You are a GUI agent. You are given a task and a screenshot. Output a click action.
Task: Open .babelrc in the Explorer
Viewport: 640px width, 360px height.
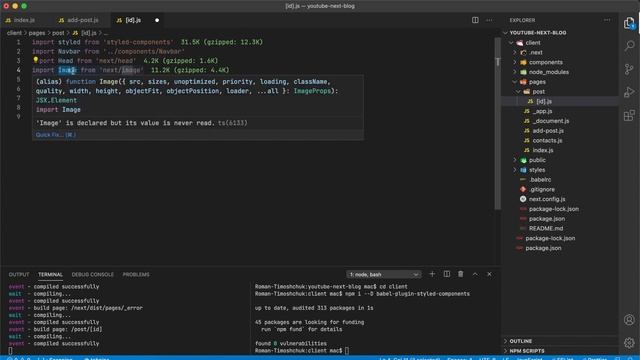[x=540, y=180]
